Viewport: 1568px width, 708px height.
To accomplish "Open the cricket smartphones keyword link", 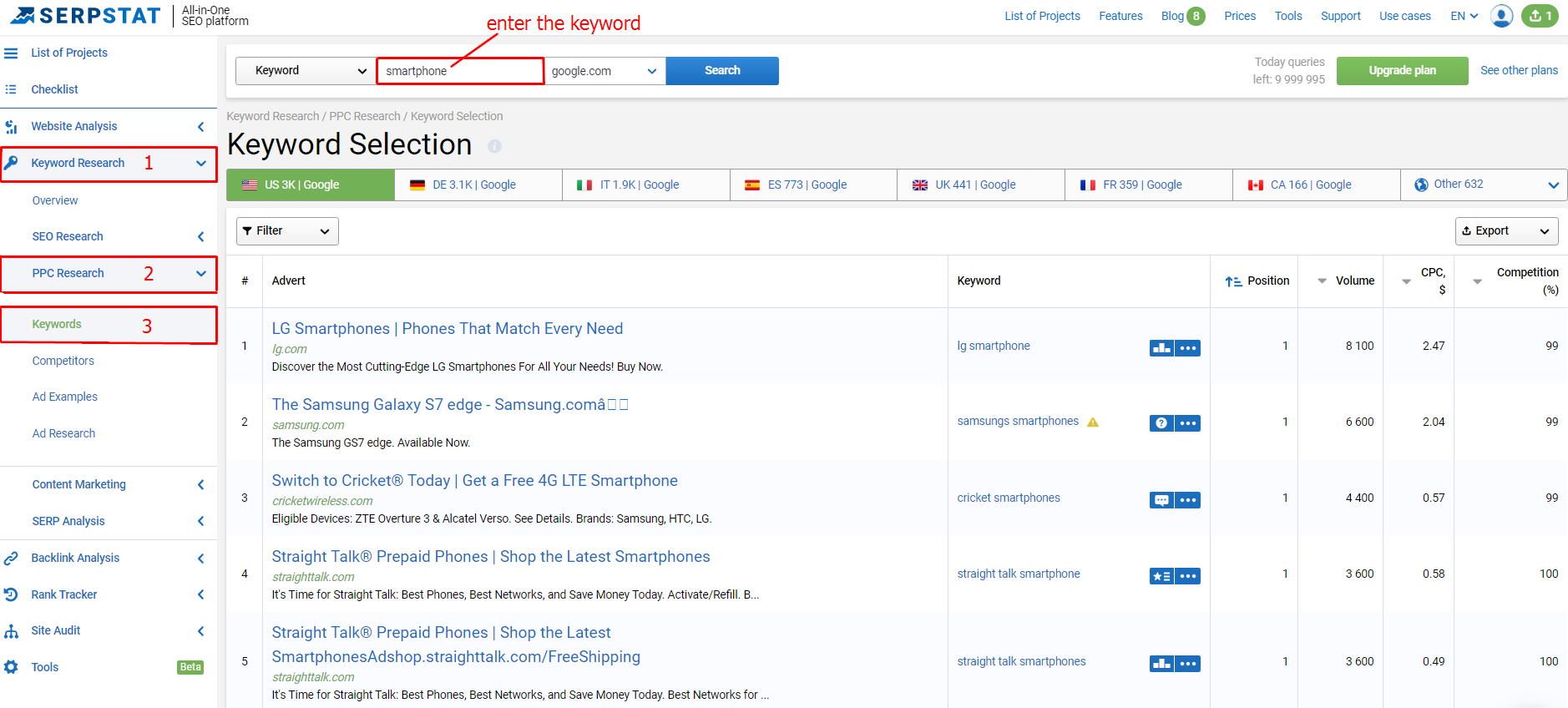I will point(1009,498).
